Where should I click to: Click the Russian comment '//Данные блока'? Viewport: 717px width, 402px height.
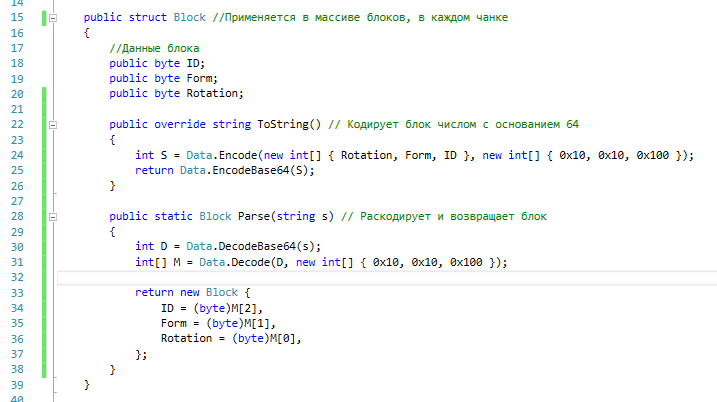[155, 48]
